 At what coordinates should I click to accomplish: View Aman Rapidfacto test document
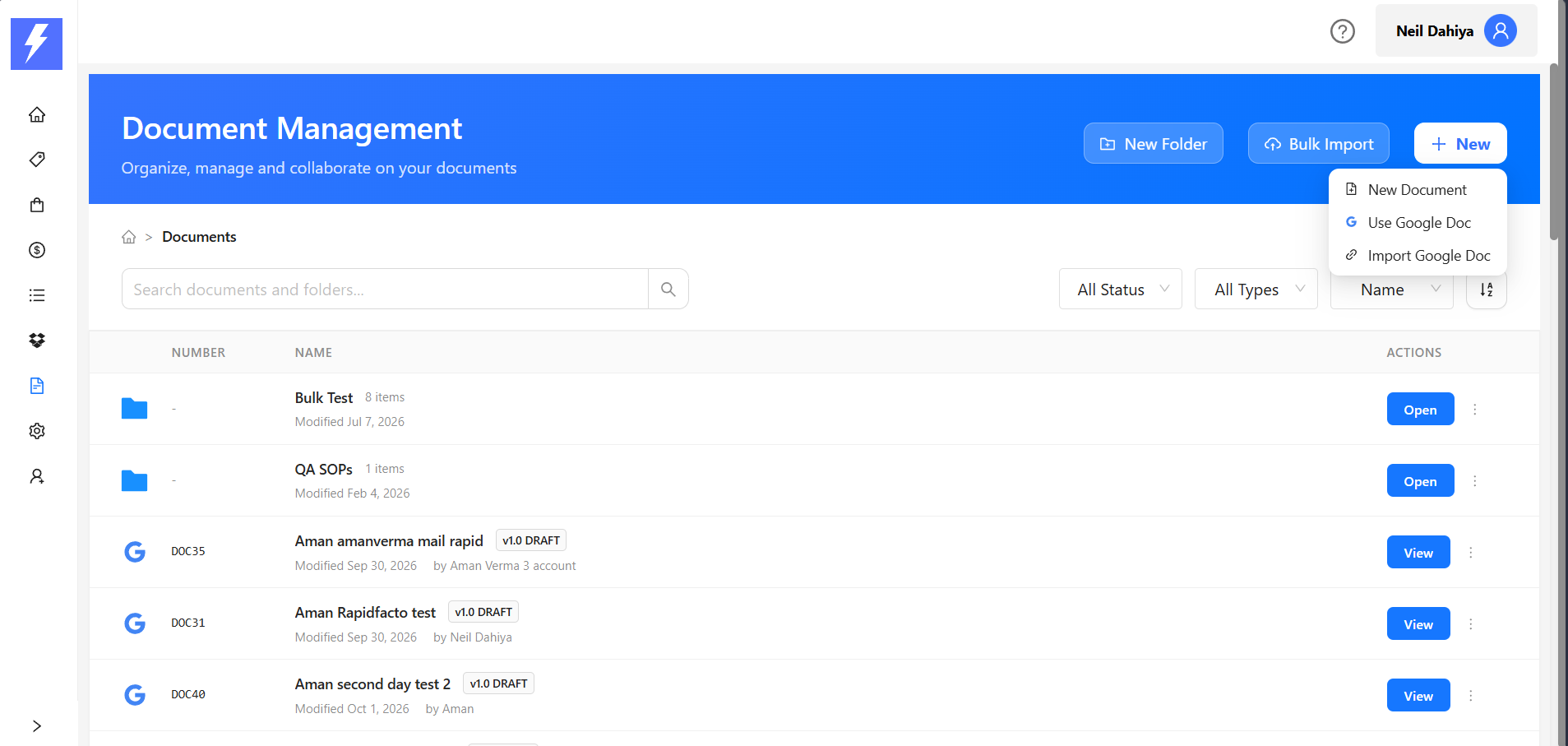pos(1418,623)
